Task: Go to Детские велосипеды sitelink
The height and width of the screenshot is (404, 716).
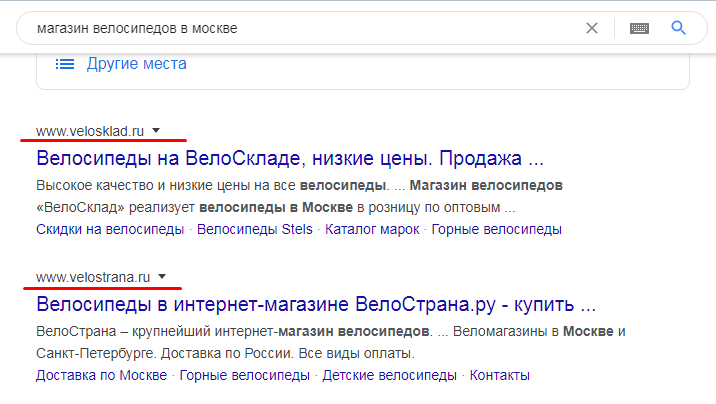Action: click(x=391, y=375)
